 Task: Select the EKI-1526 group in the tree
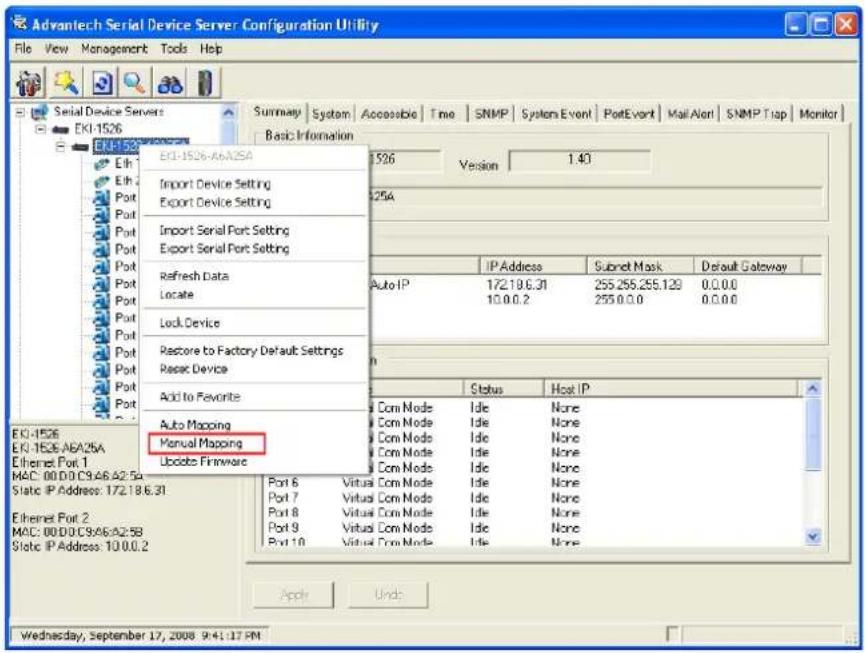(98, 129)
